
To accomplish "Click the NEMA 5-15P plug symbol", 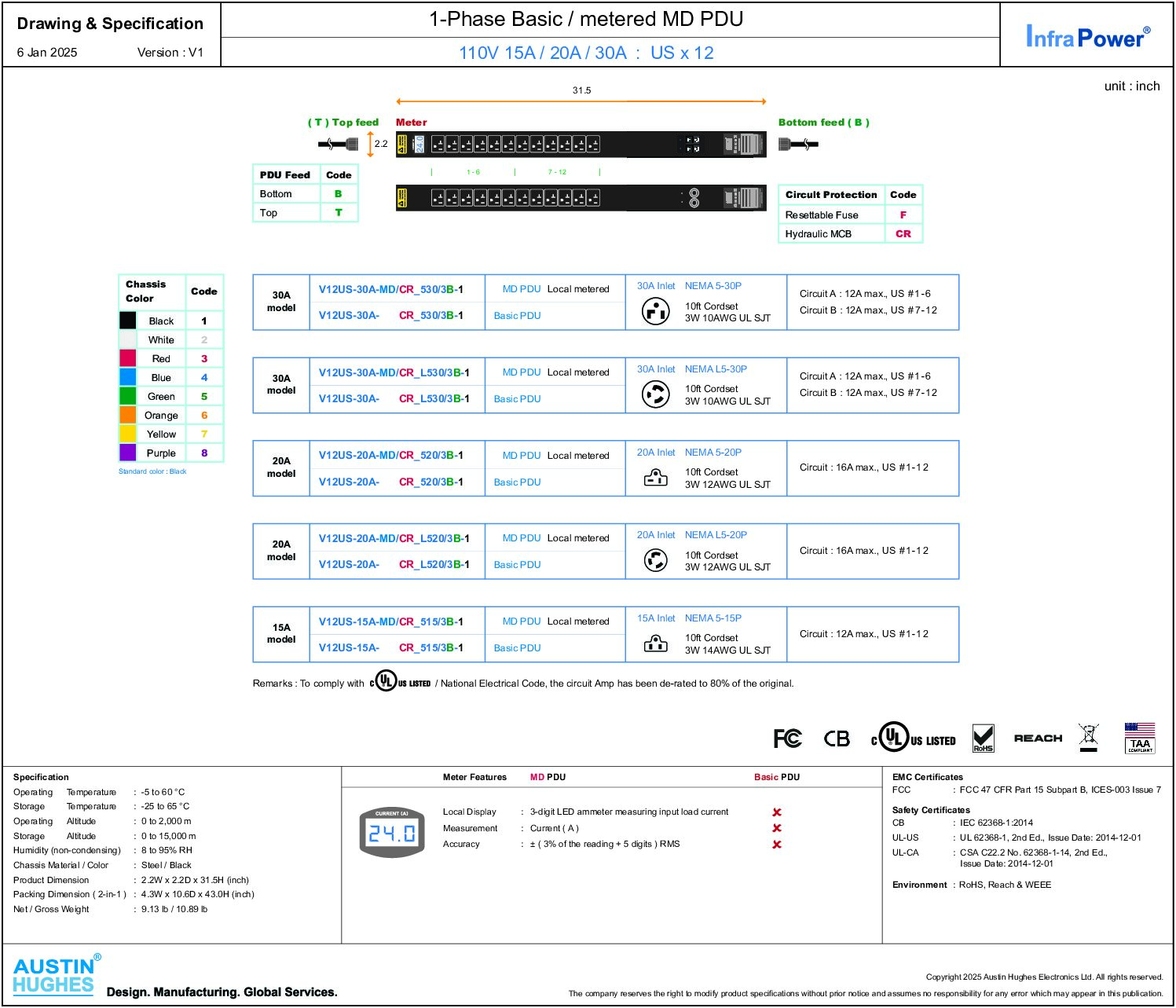I will click(x=655, y=644).
